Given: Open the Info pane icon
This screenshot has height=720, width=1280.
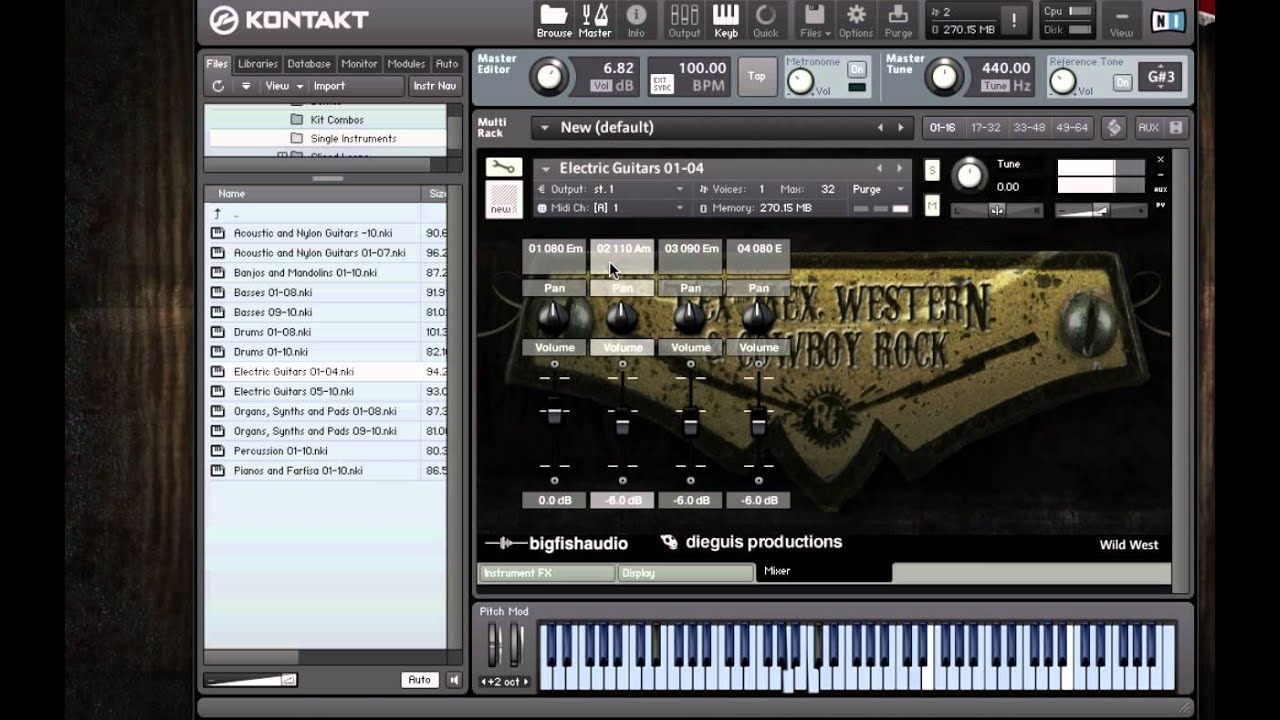Looking at the screenshot, I should [x=636, y=20].
